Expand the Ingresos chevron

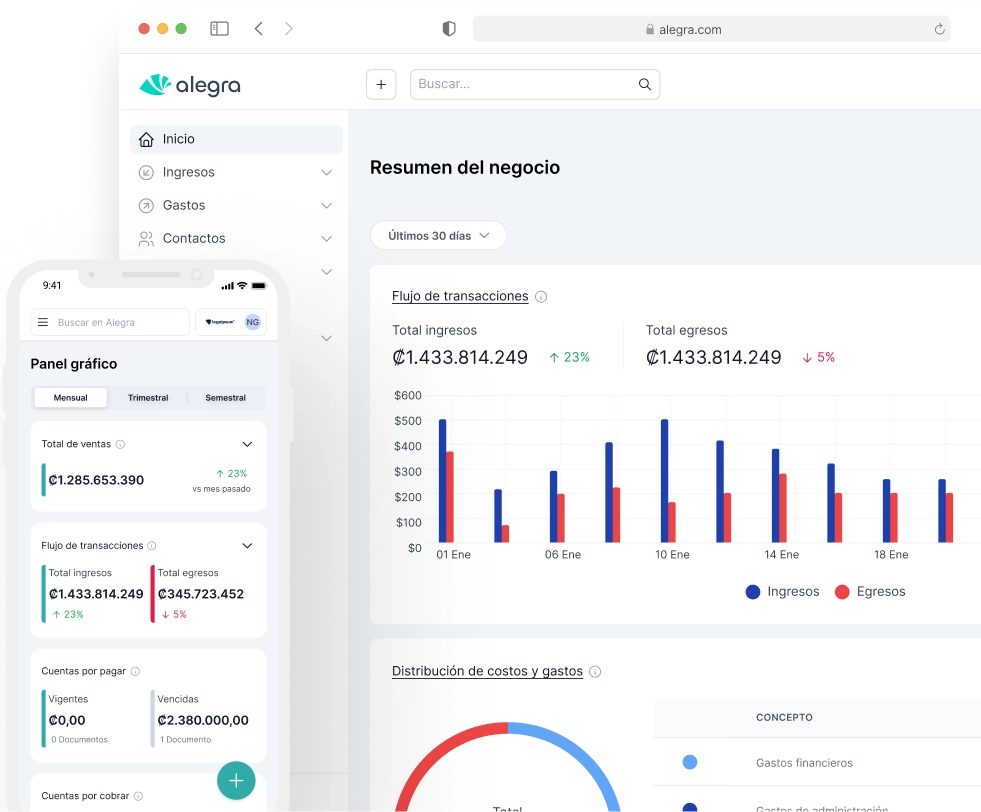[x=327, y=173]
